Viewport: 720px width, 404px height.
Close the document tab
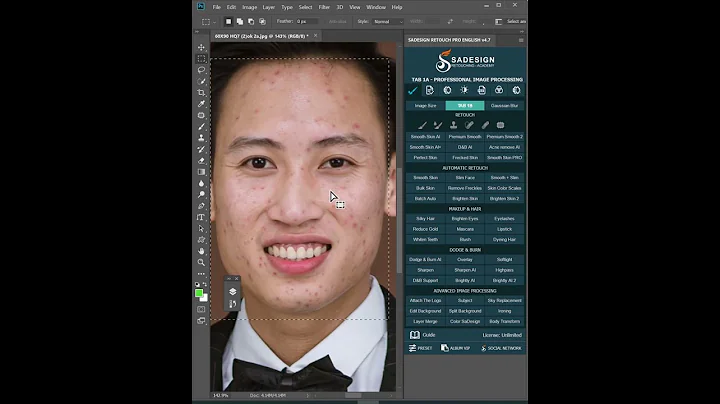pos(315,36)
